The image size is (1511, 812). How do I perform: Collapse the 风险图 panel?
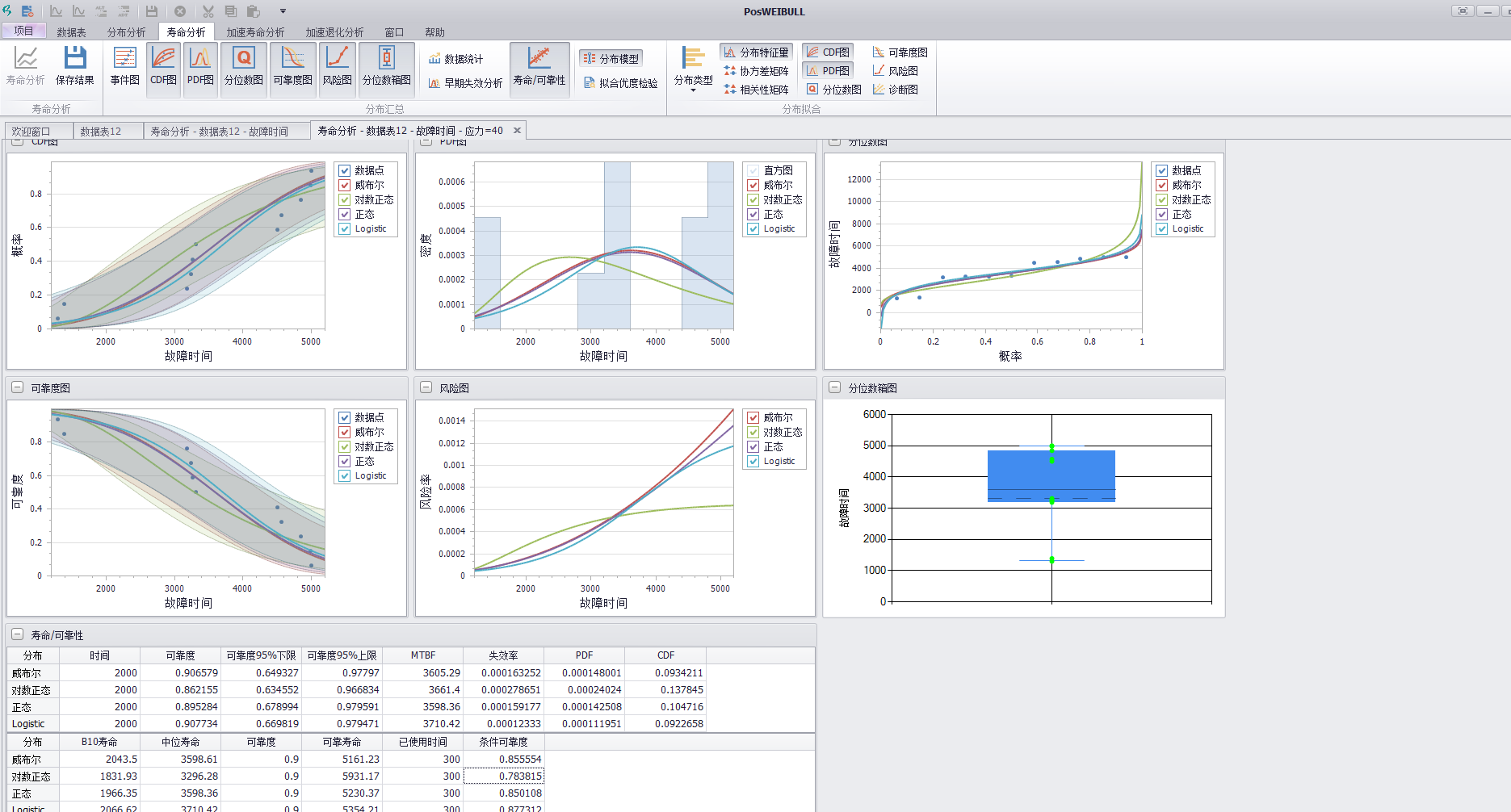coord(426,387)
